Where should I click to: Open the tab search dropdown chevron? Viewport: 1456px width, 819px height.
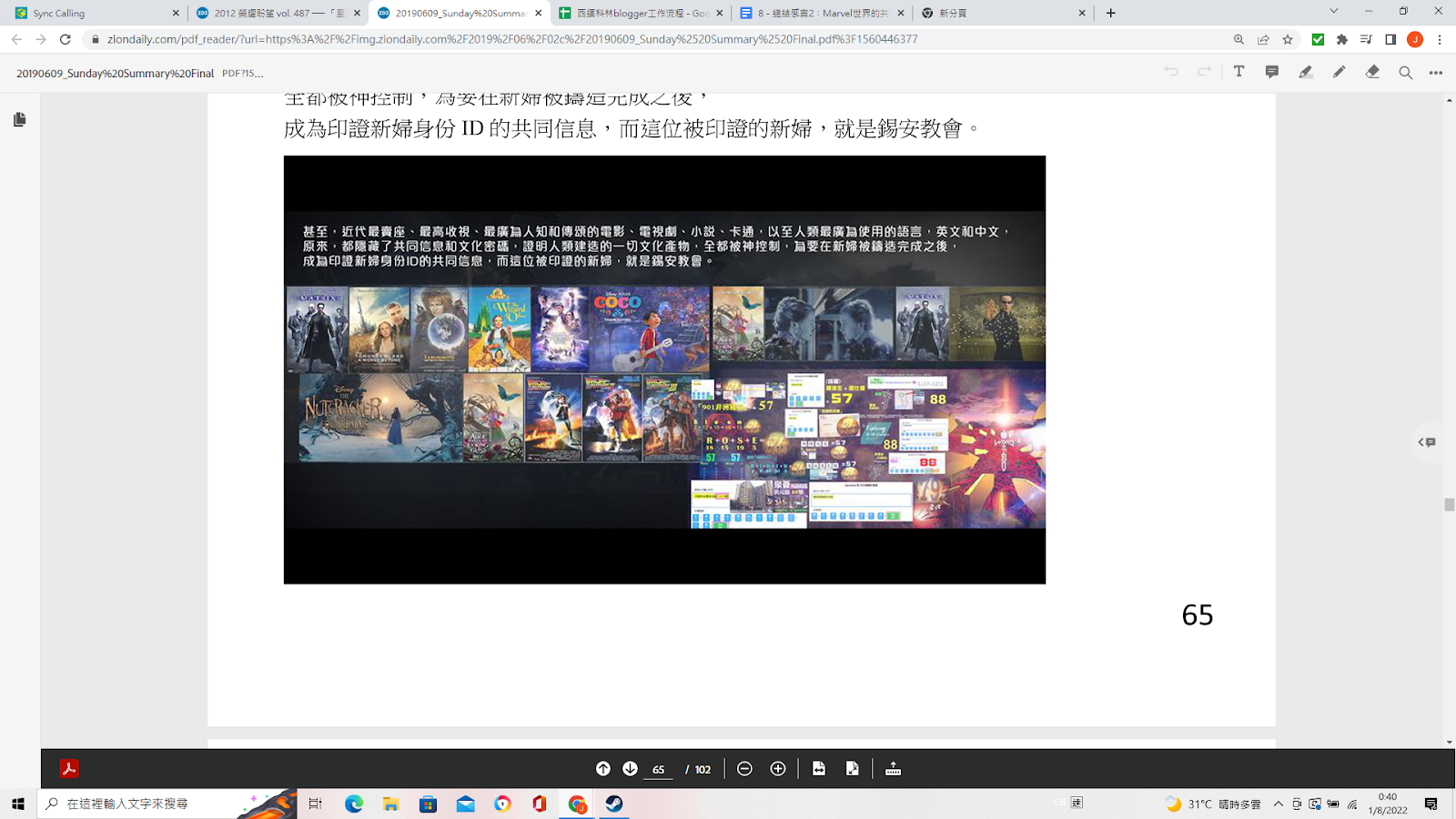pyautogui.click(x=1333, y=12)
